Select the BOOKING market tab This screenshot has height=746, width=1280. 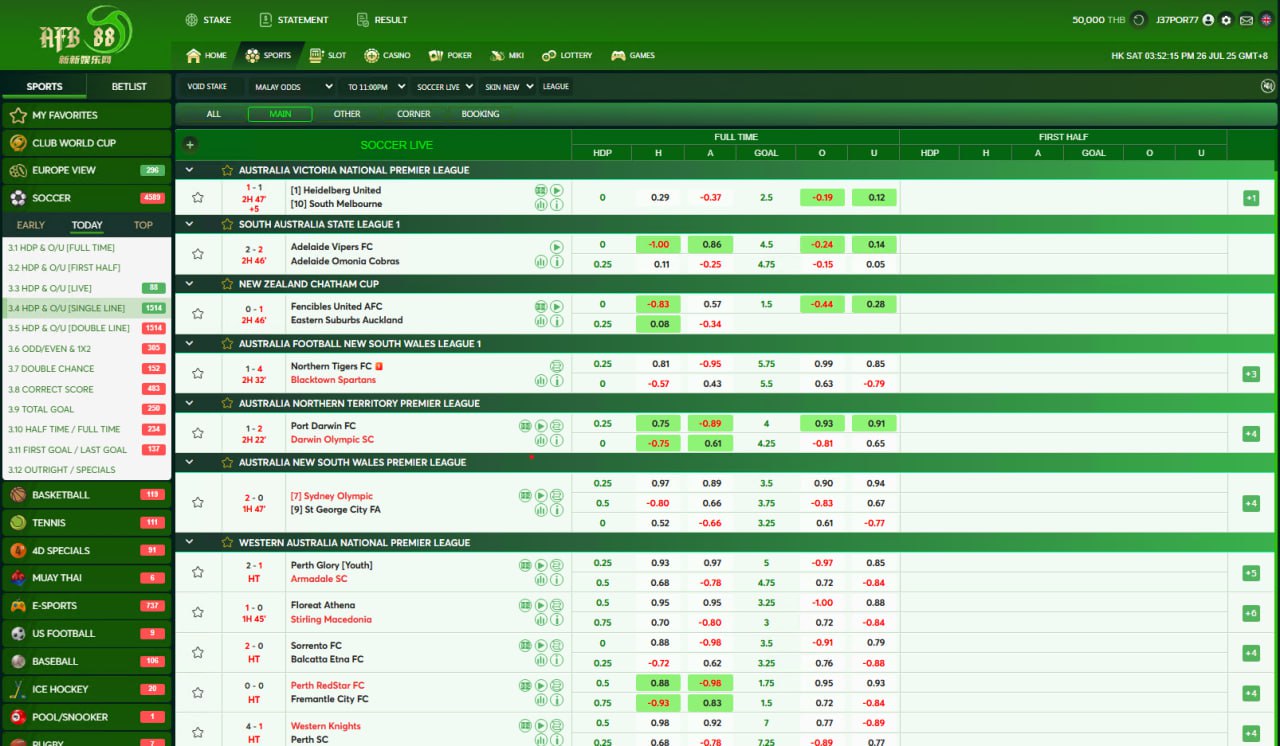click(x=480, y=114)
